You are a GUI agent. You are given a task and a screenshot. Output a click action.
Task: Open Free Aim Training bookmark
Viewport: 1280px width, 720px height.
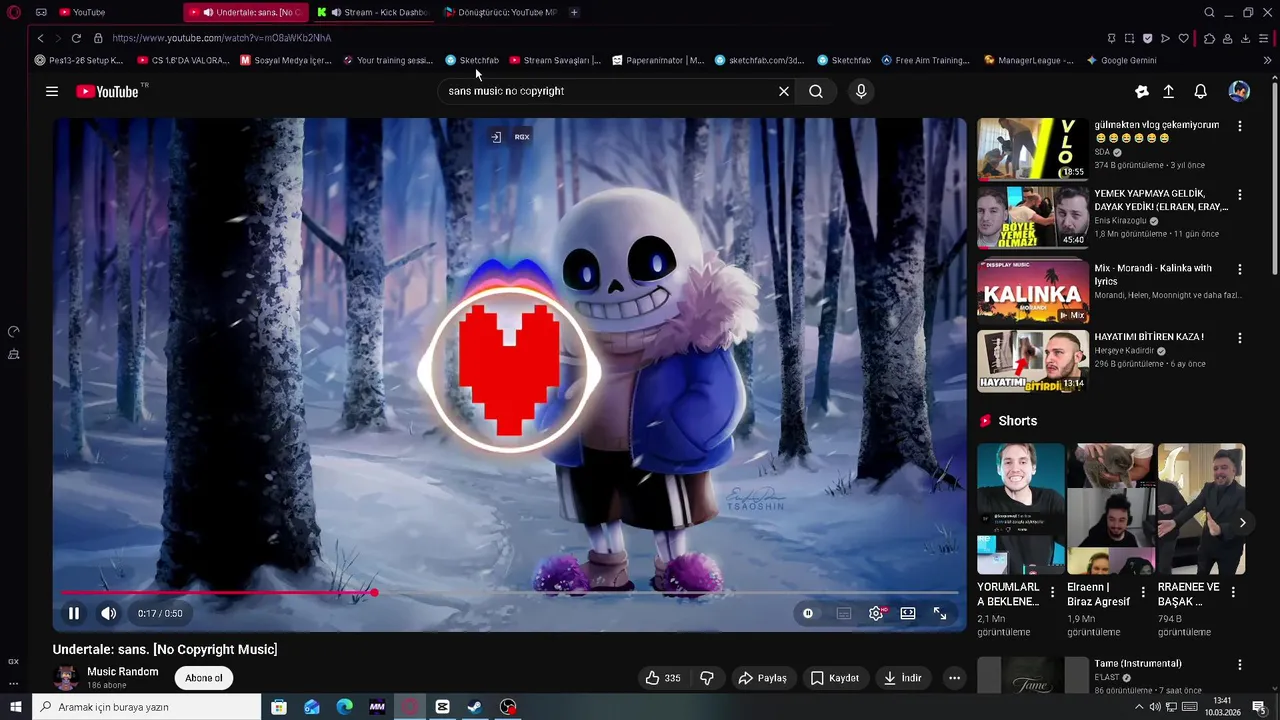925,60
